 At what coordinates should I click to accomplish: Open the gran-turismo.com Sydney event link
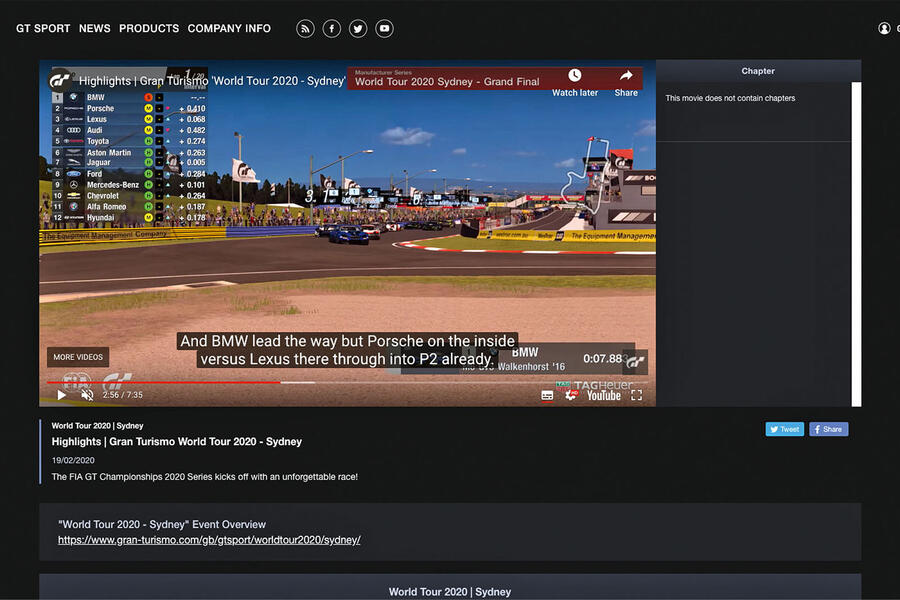point(209,540)
